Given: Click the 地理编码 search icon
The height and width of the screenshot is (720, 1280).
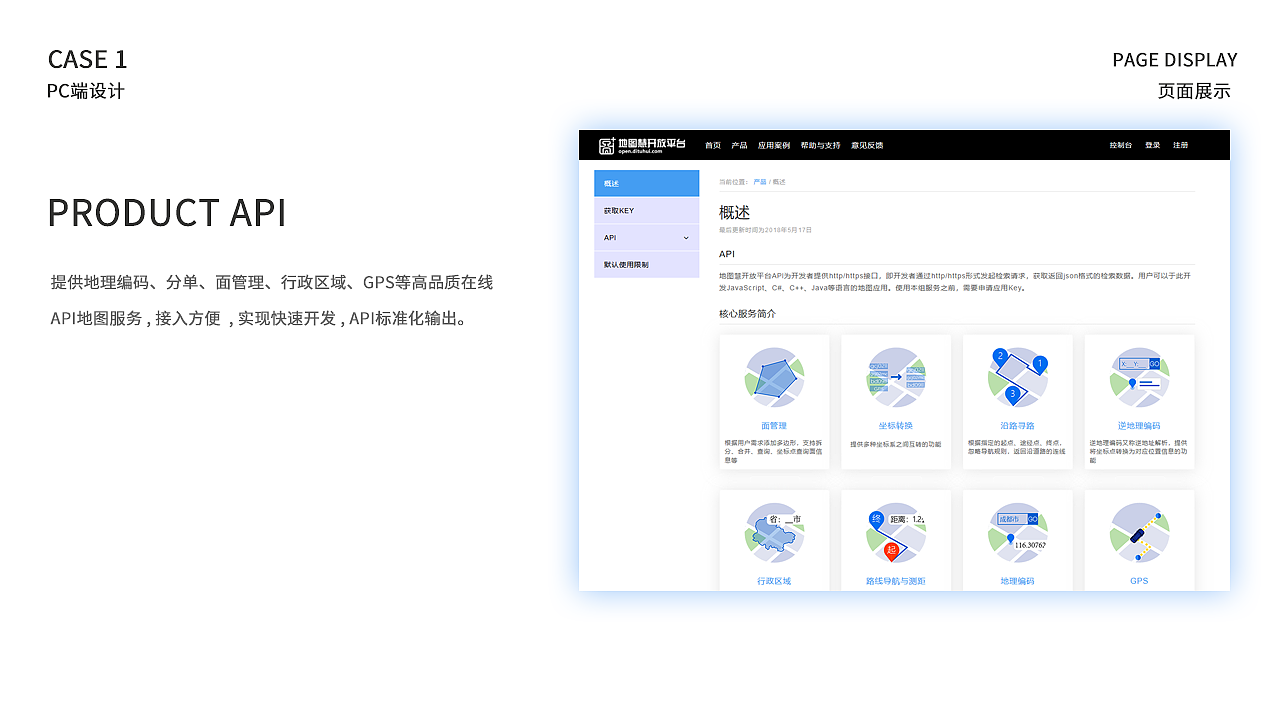Looking at the screenshot, I should pos(1018,532).
